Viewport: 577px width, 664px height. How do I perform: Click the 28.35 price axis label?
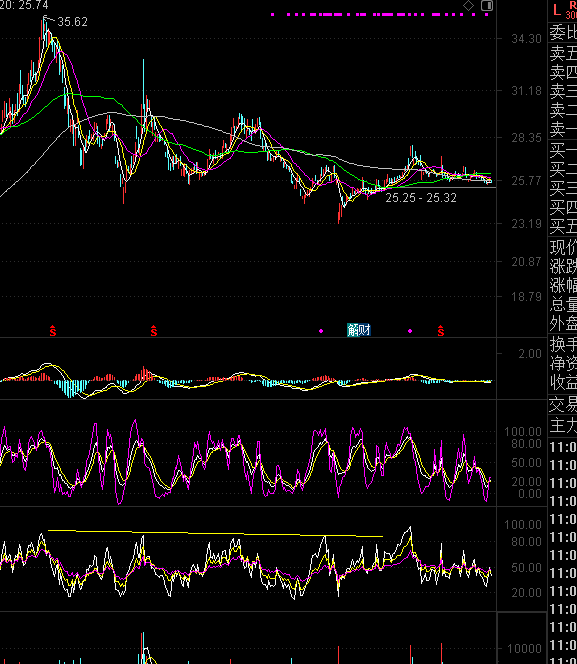pyautogui.click(x=526, y=138)
